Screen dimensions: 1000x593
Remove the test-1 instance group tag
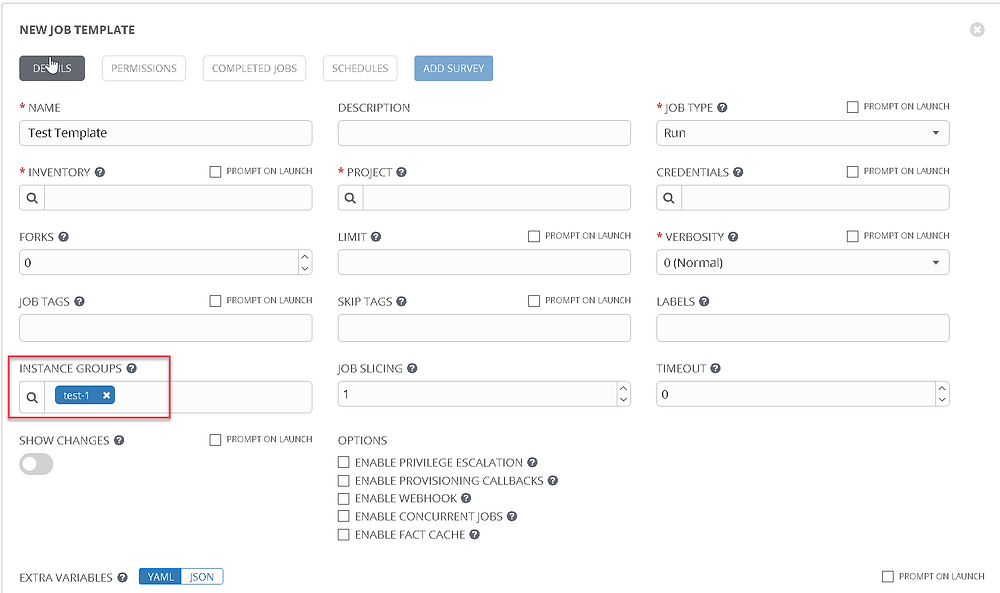(x=107, y=395)
